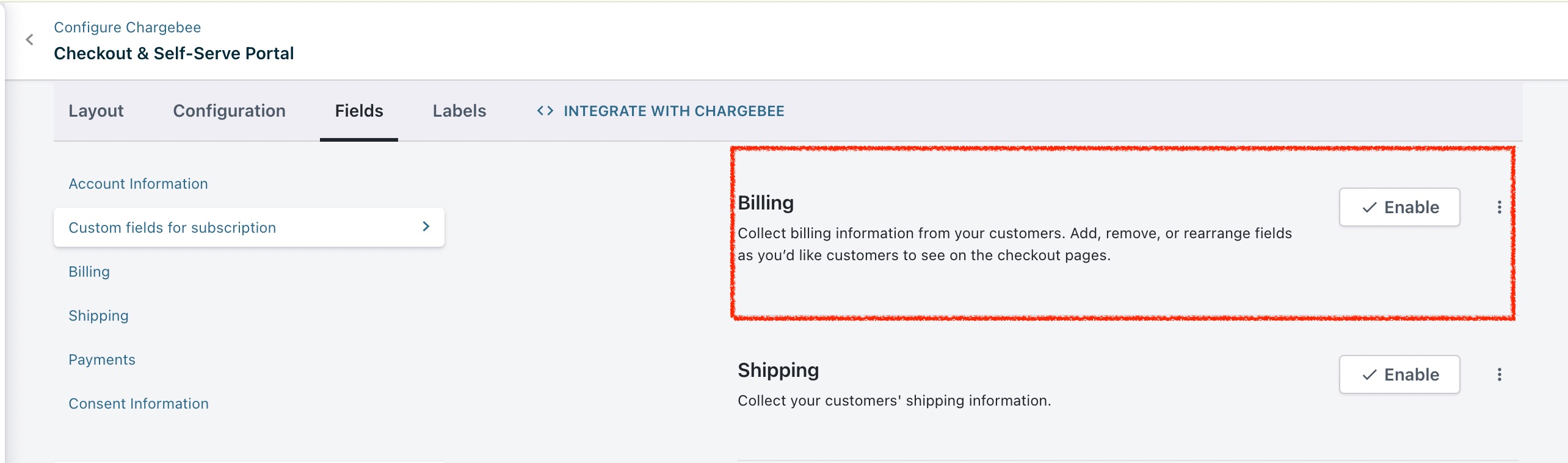
Task: Go to the Labels tab
Action: pos(459,111)
